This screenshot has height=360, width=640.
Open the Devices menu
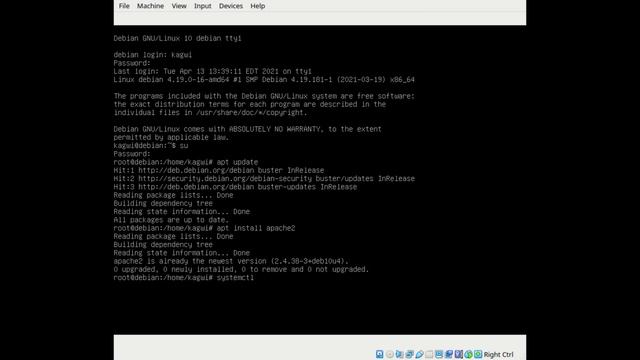(x=231, y=6)
